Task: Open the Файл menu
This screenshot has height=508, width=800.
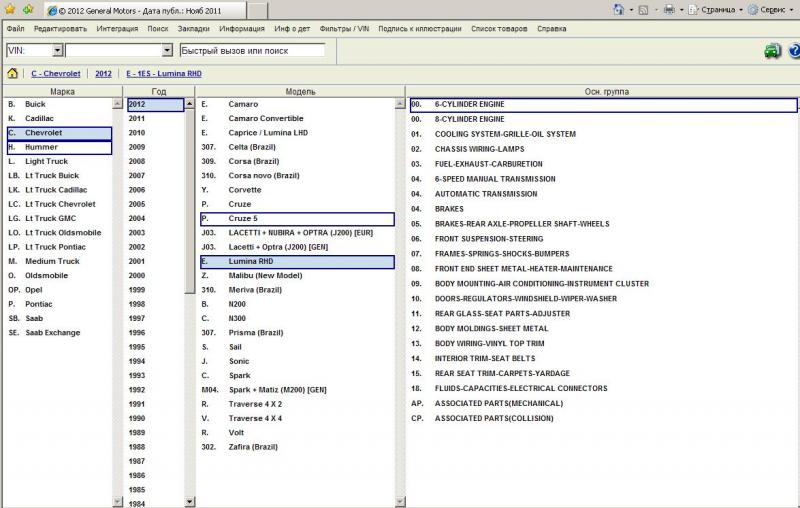Action: tap(15, 29)
